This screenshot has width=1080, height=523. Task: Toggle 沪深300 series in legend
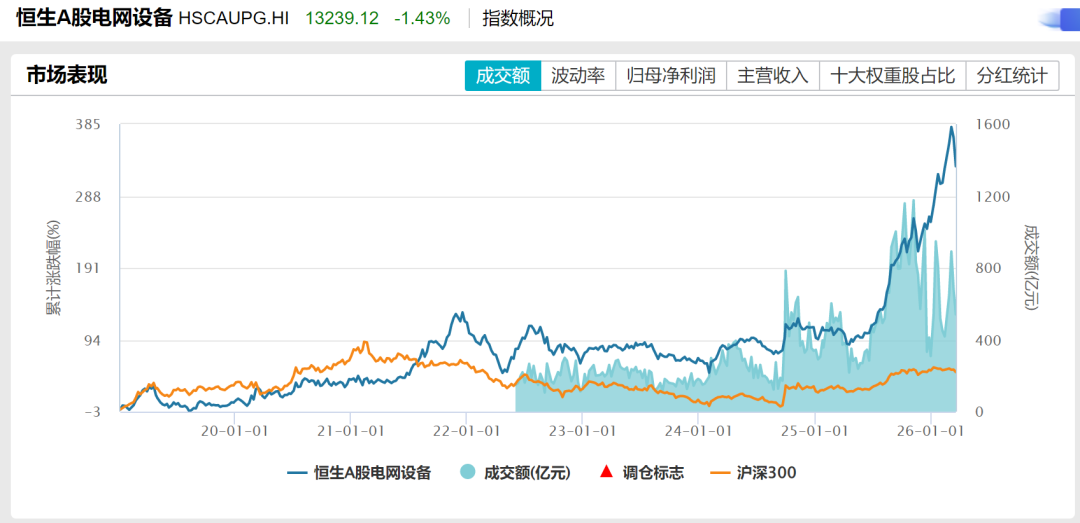(x=766, y=473)
